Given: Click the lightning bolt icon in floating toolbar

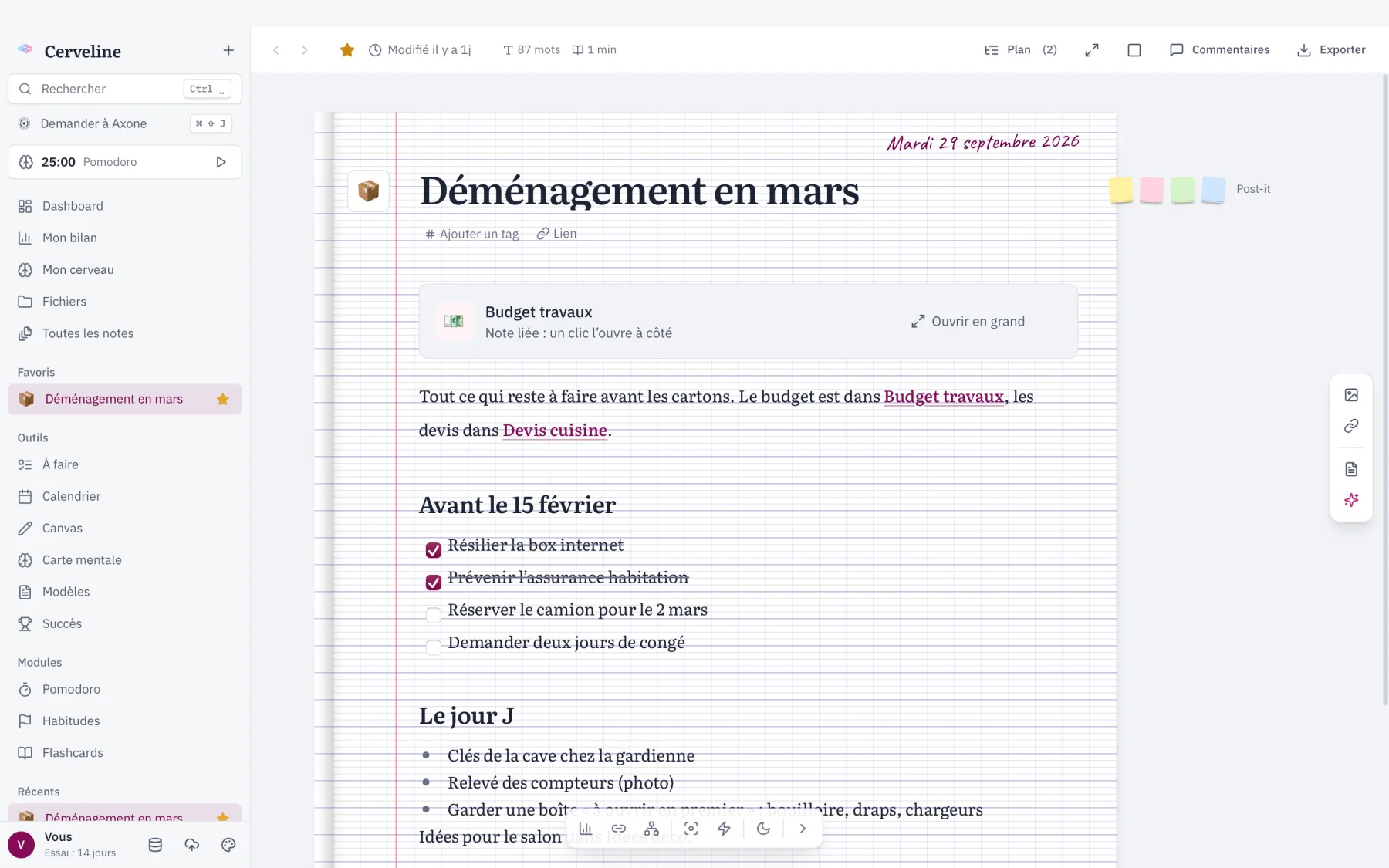Looking at the screenshot, I should [x=724, y=829].
